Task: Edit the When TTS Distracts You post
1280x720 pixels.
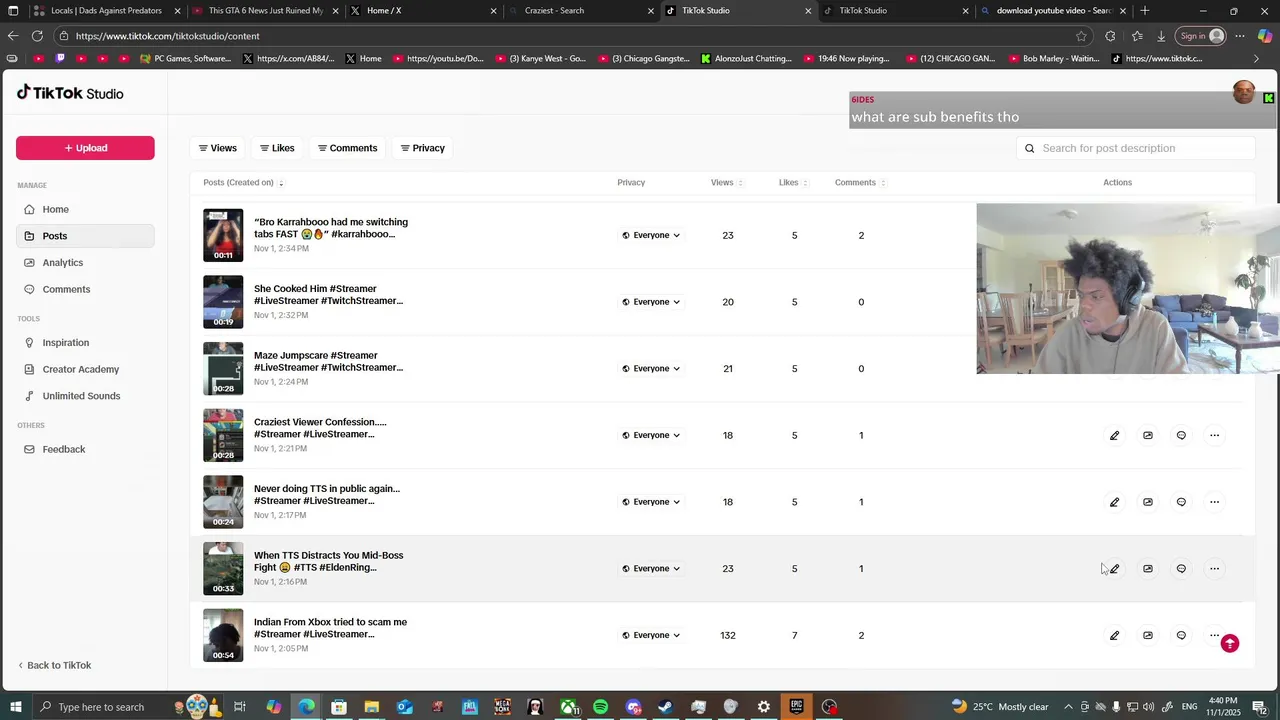Action: (1114, 568)
